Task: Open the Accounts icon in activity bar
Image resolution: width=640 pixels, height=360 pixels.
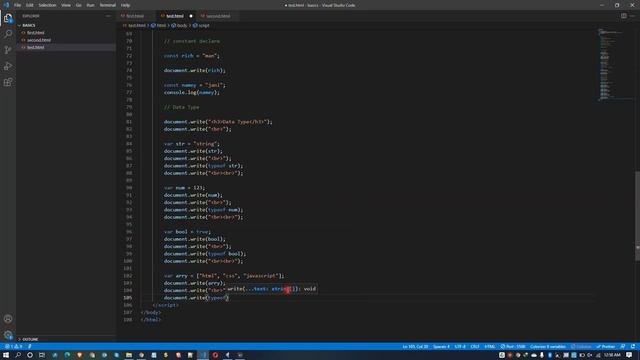Action: 8,319
